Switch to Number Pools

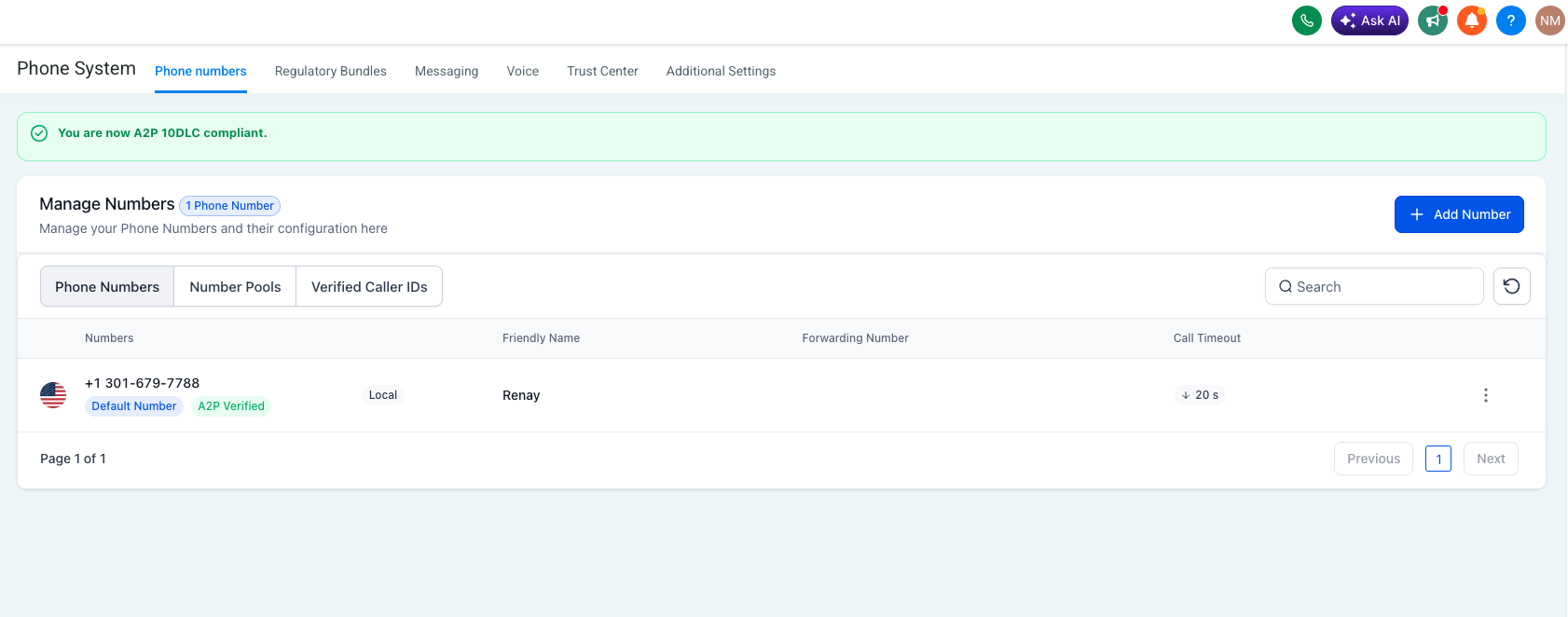pos(235,287)
